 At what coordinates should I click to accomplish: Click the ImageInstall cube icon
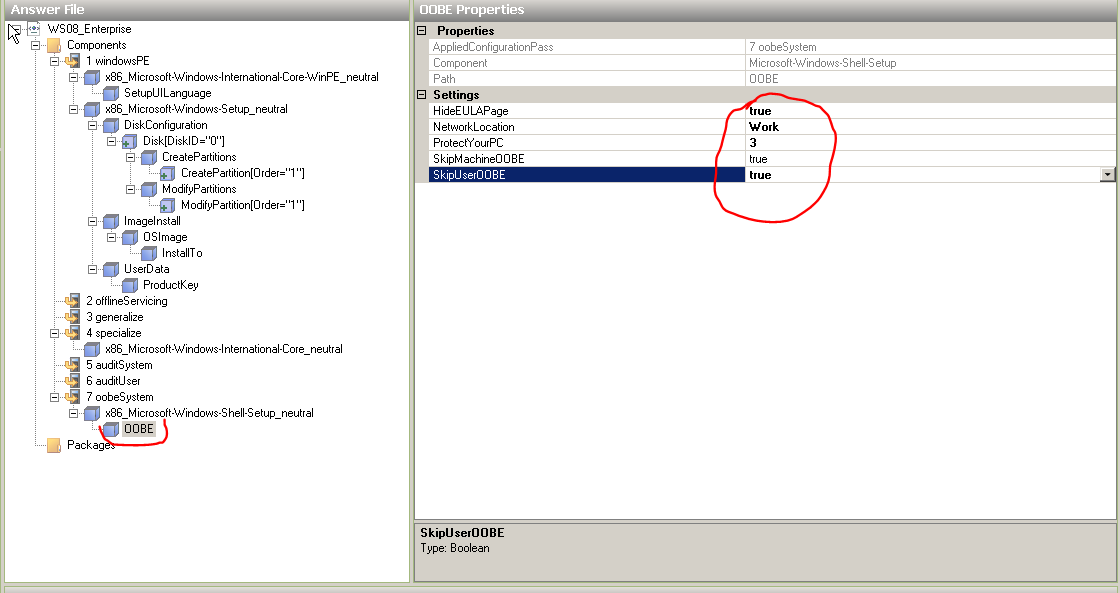pos(111,221)
